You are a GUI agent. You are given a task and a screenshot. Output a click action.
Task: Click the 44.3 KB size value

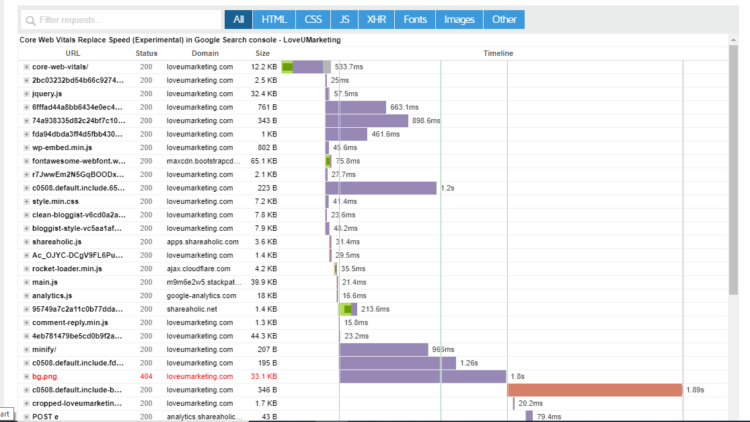(x=264, y=336)
